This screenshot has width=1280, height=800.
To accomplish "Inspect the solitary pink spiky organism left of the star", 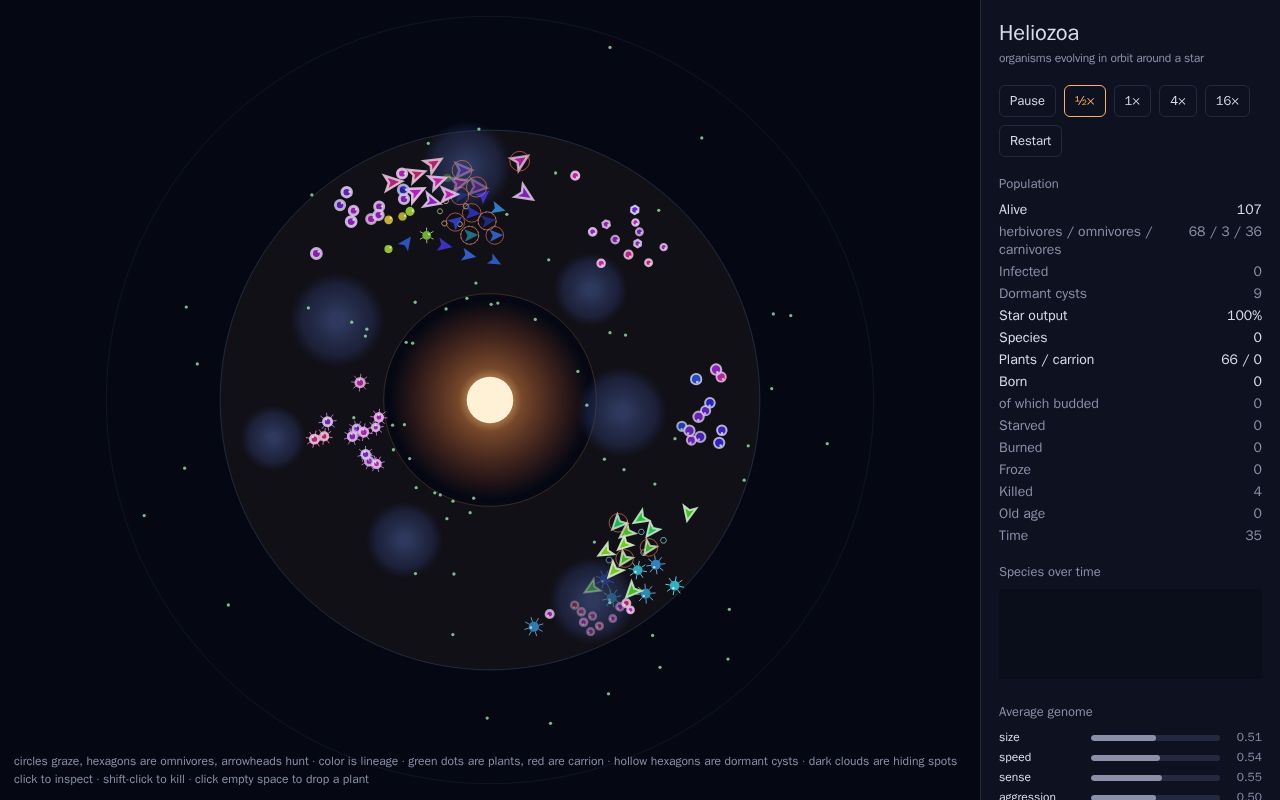I will click(x=360, y=382).
